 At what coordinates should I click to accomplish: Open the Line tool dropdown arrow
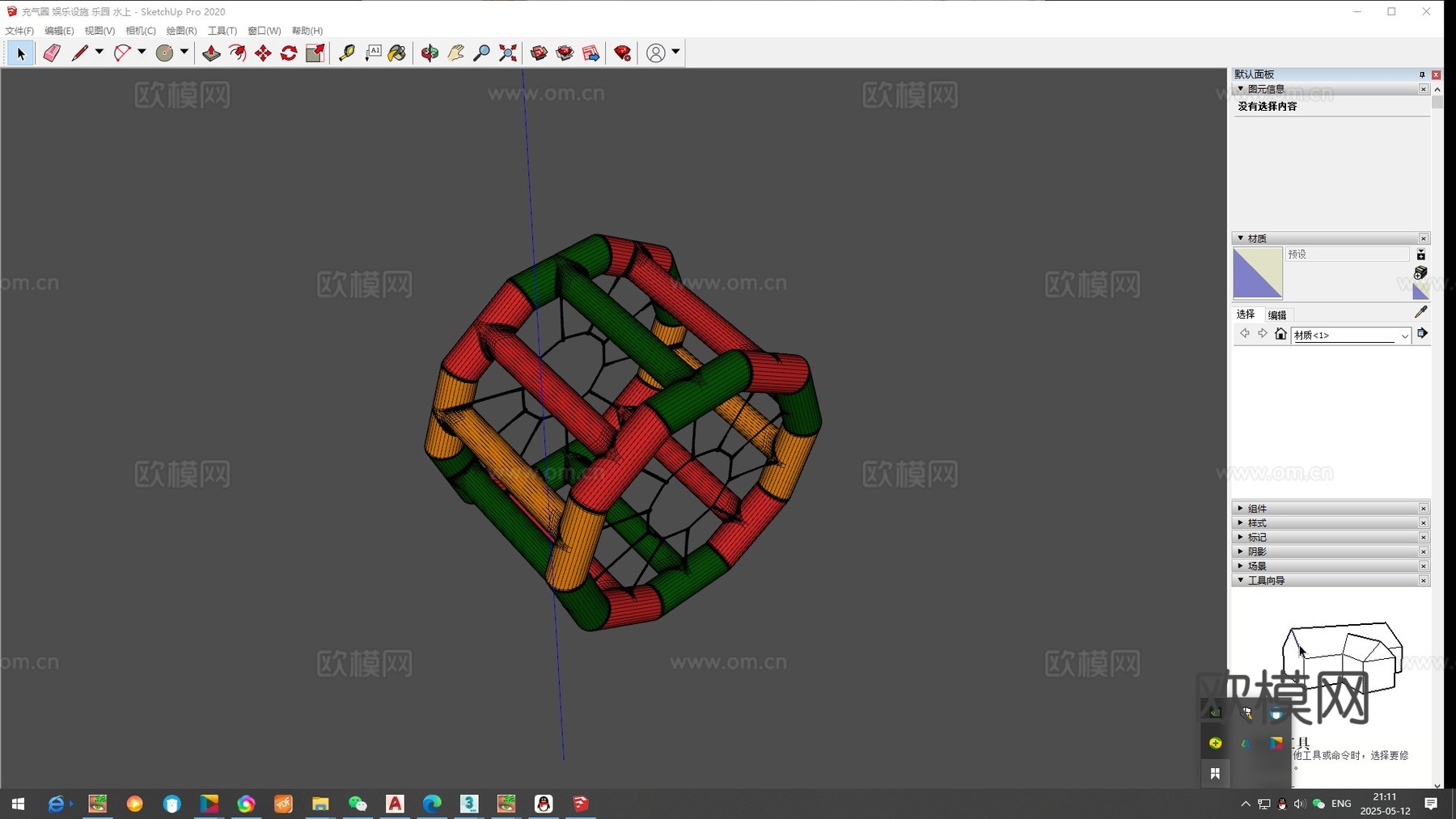[99, 52]
